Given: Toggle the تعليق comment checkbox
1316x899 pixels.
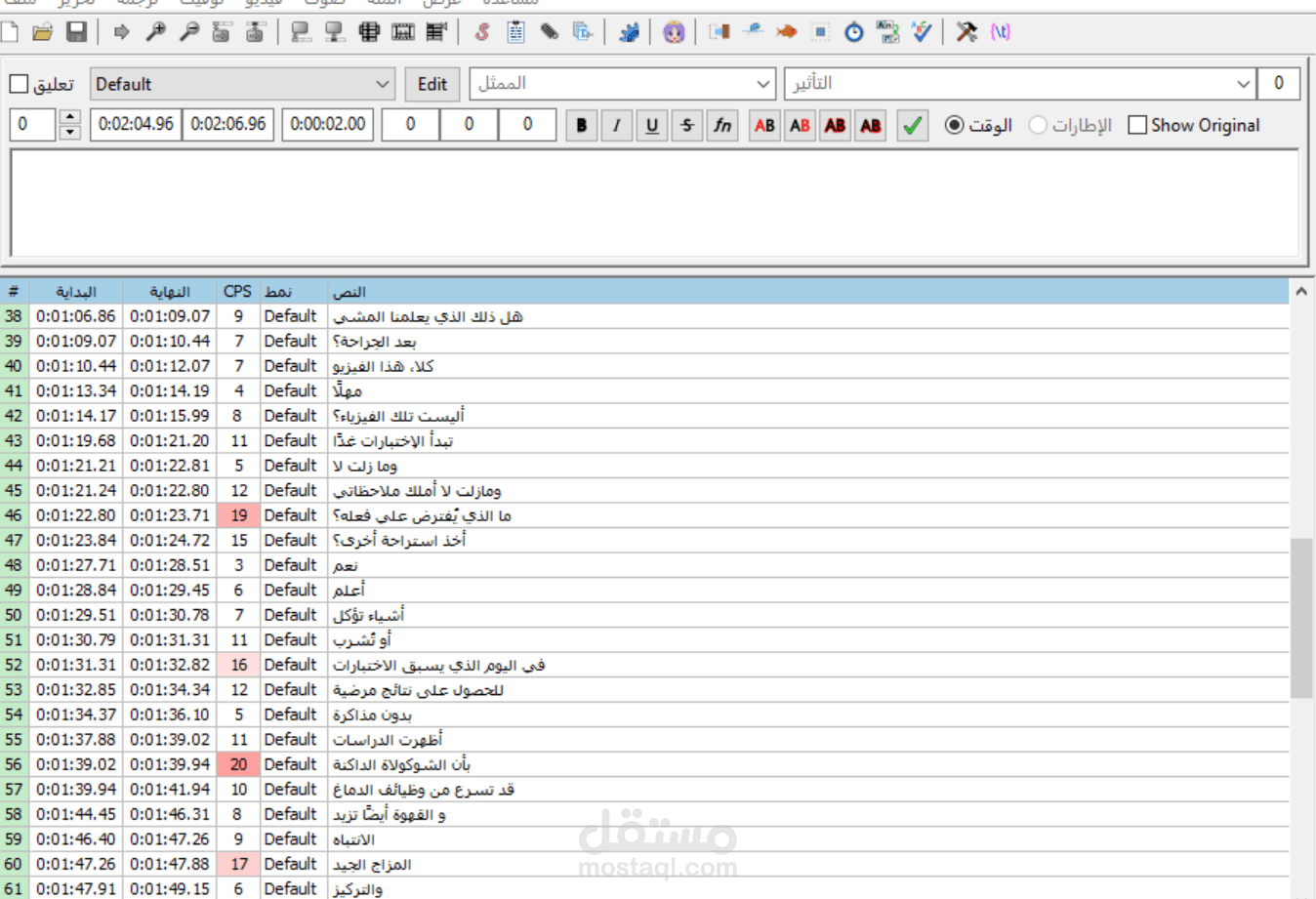Looking at the screenshot, I should pos(19,84).
